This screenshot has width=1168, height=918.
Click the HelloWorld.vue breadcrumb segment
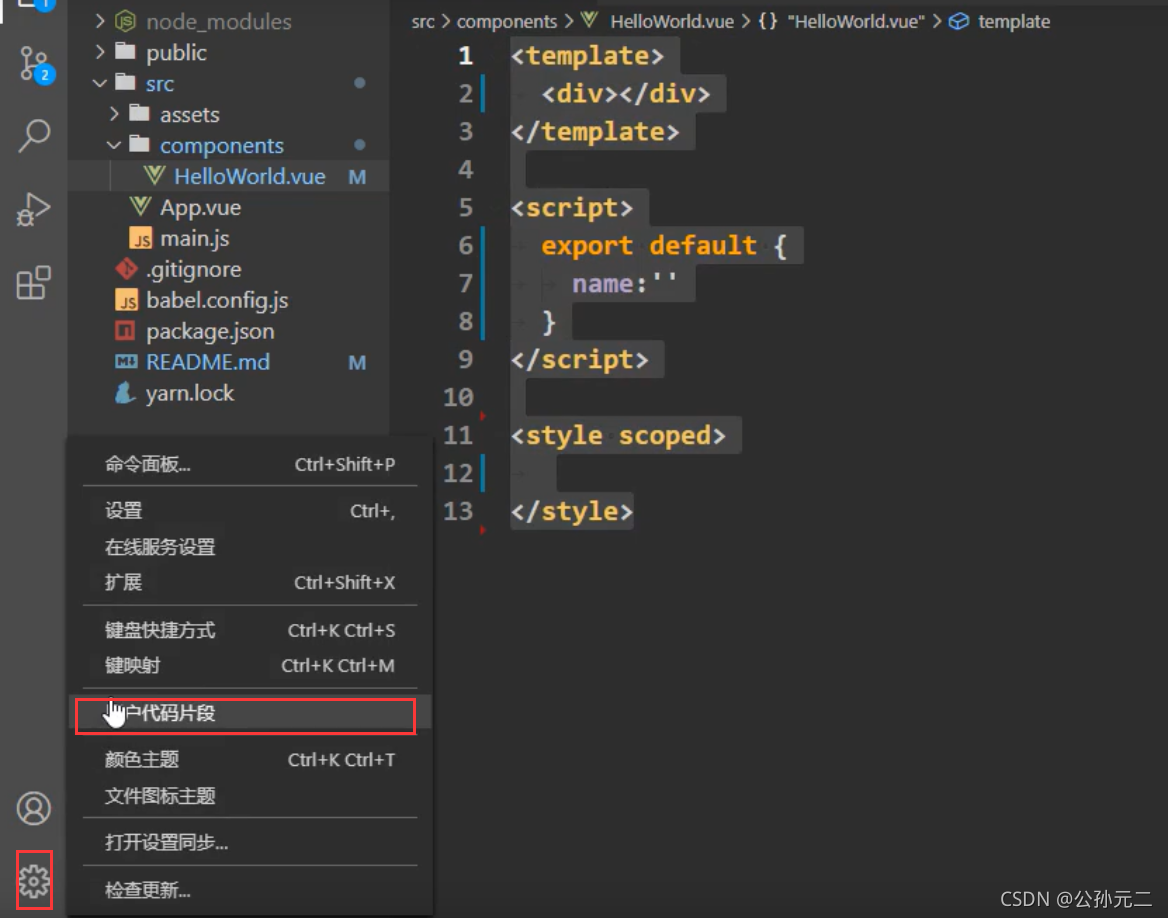[x=672, y=22]
